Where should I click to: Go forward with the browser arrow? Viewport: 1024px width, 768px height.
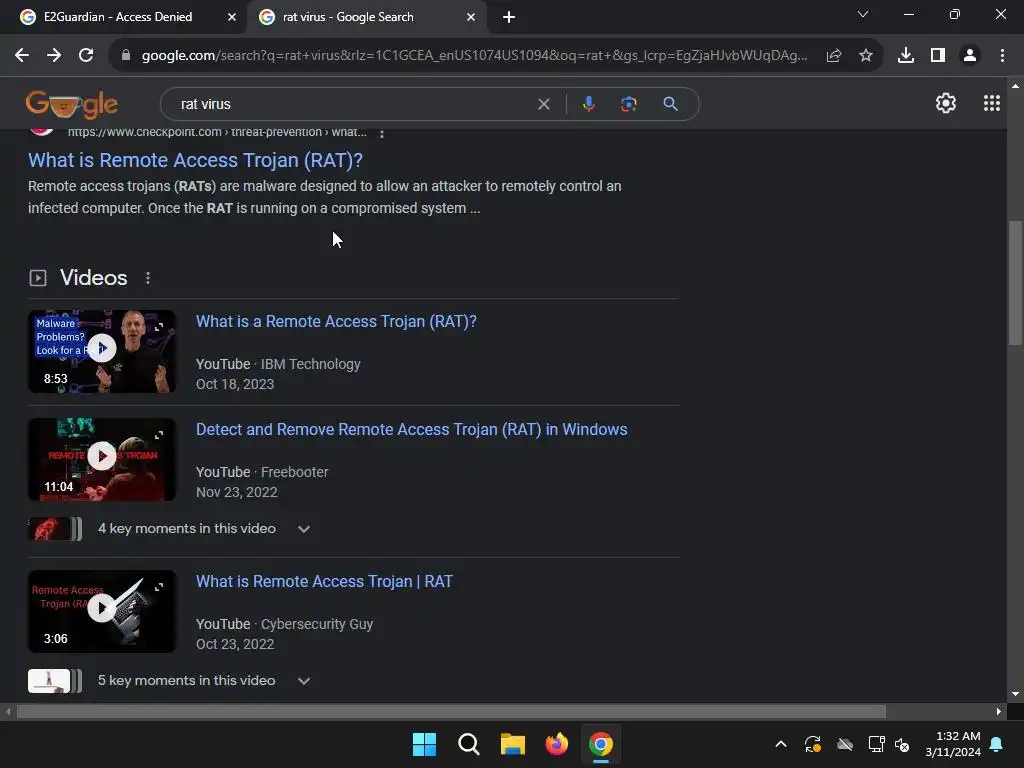[54, 56]
